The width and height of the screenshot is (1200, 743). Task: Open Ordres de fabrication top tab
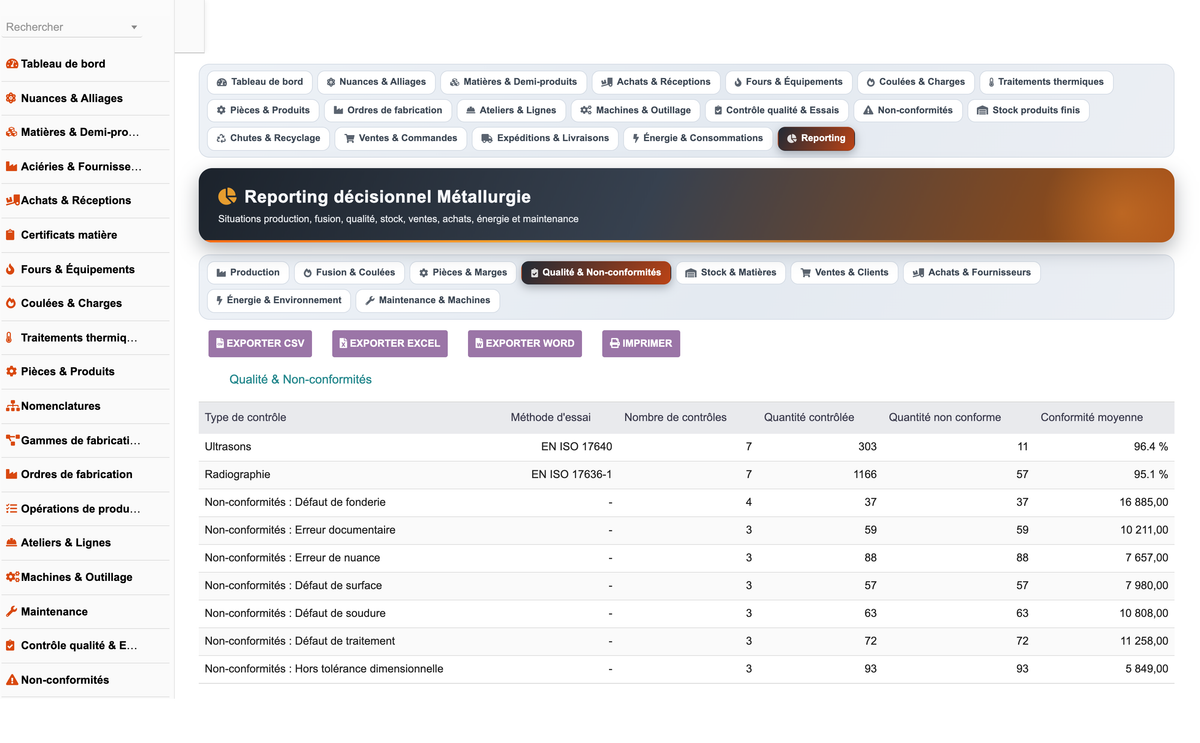pos(388,110)
